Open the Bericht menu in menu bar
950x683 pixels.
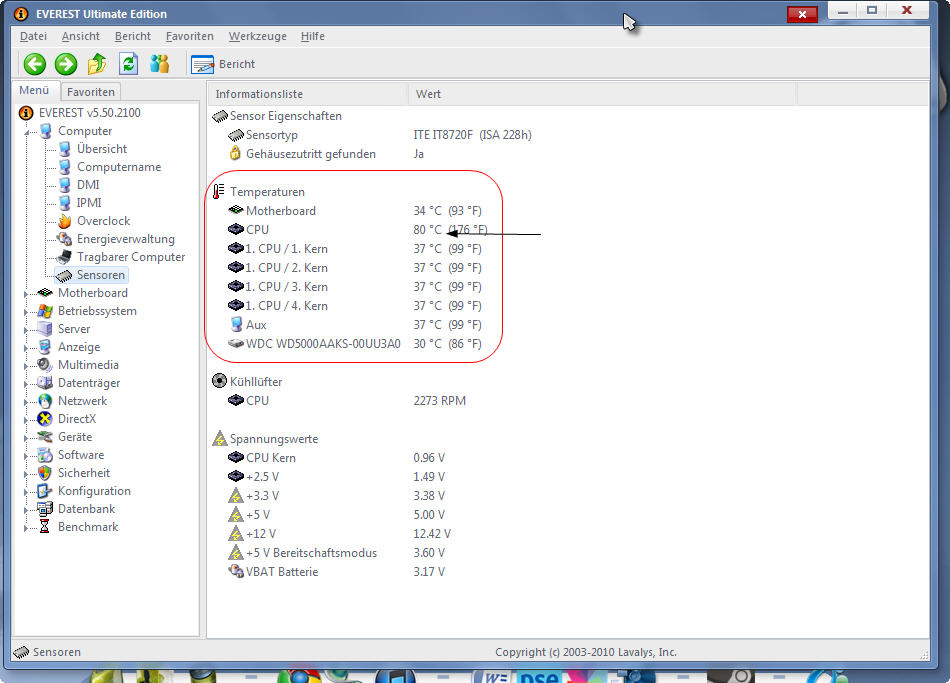133,36
